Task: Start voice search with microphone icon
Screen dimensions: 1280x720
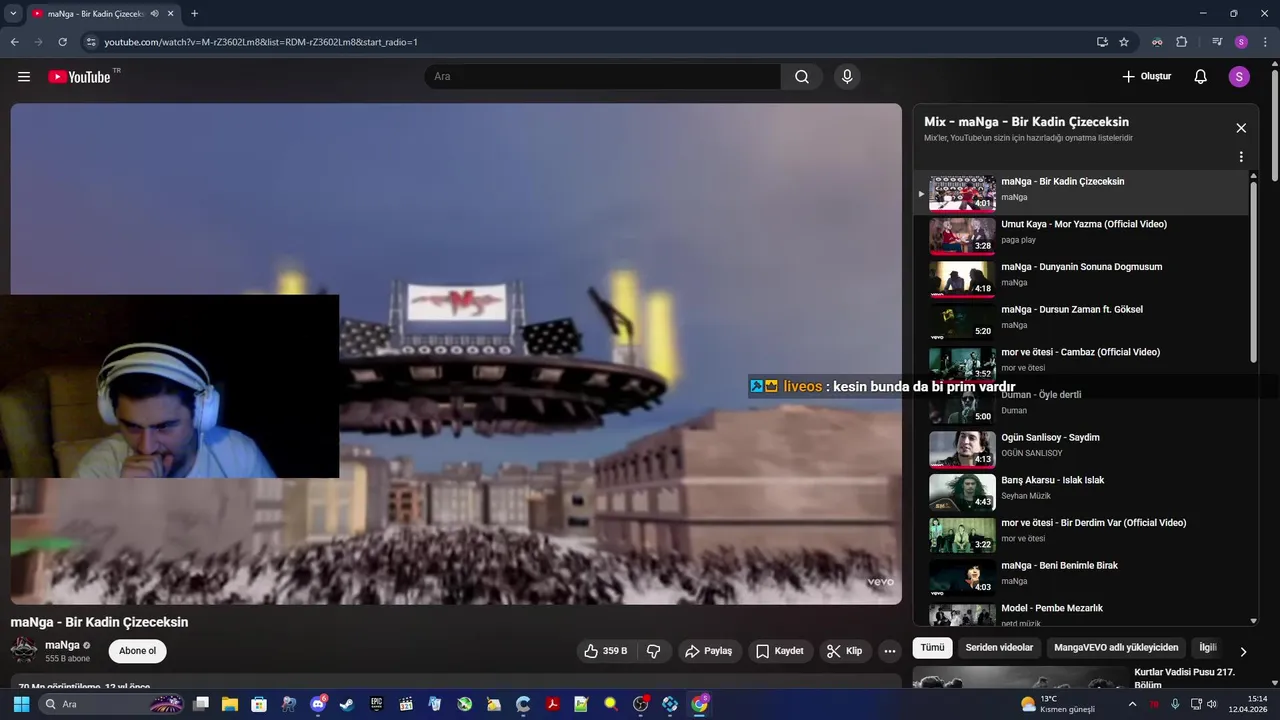Action: (x=847, y=77)
